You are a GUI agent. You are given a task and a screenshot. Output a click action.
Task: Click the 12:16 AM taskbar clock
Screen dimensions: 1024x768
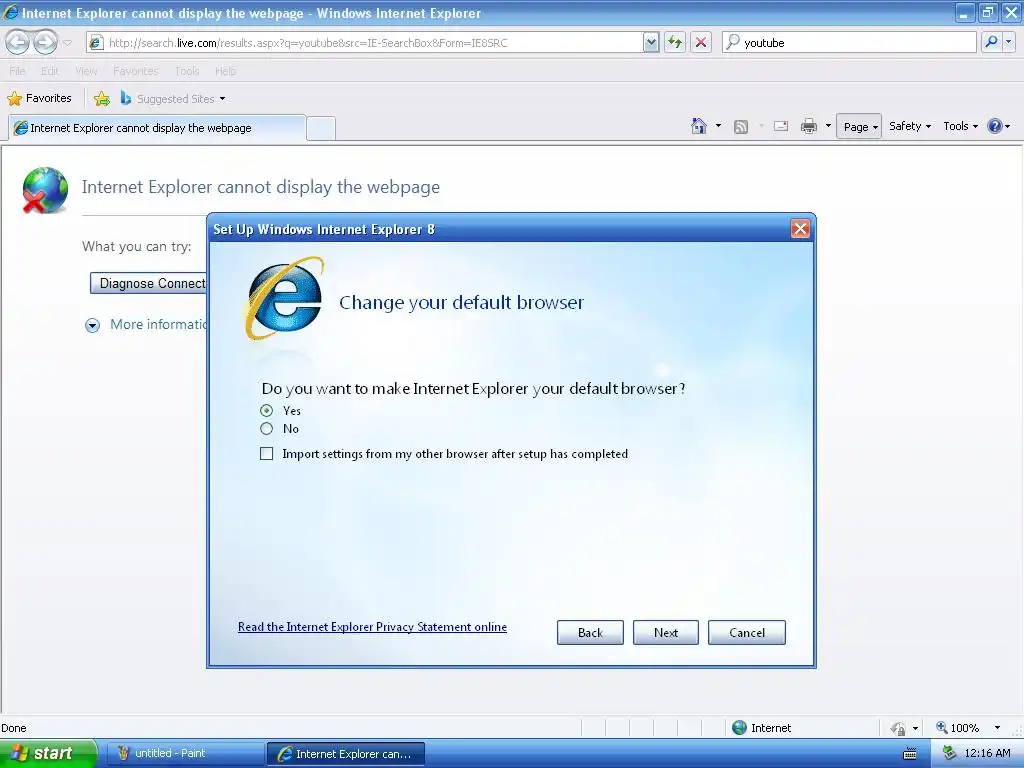point(987,754)
